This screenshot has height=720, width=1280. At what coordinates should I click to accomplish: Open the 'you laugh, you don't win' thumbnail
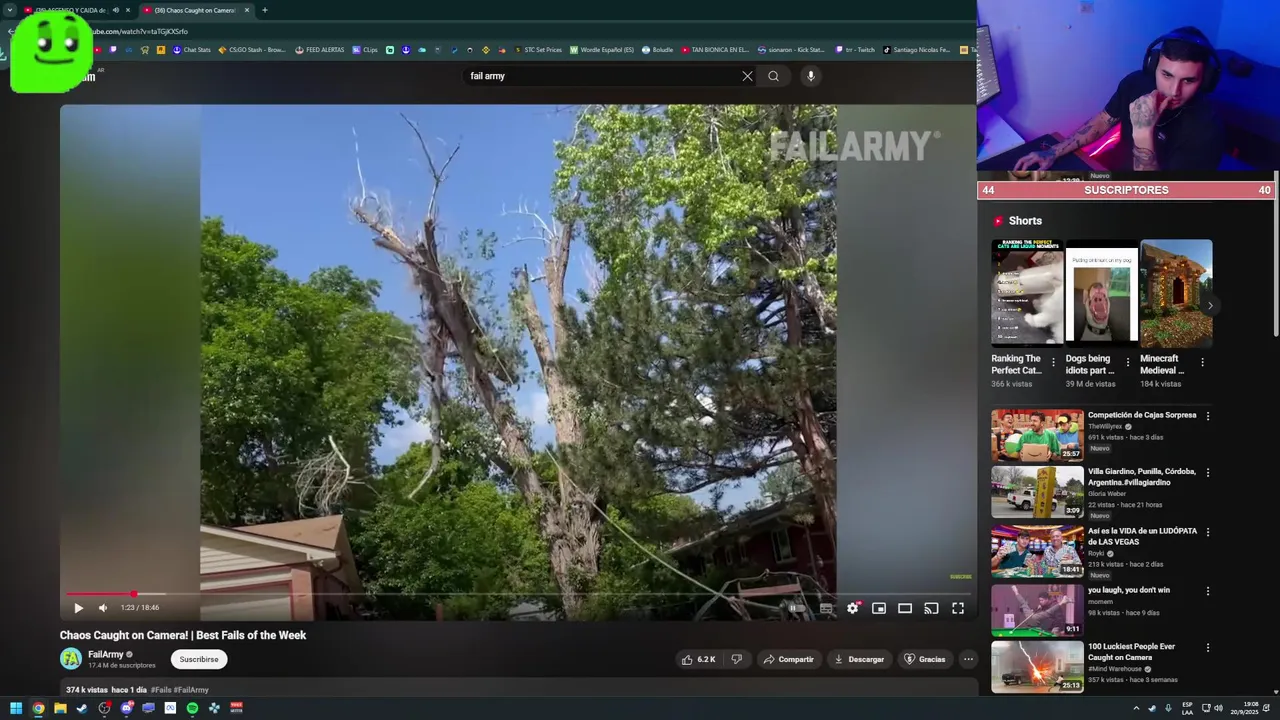tap(1037, 609)
